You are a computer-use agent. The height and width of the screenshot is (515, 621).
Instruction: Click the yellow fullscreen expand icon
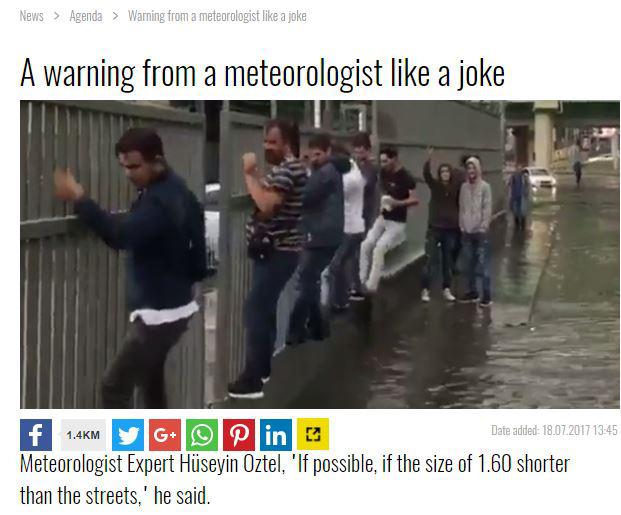pyautogui.click(x=313, y=435)
